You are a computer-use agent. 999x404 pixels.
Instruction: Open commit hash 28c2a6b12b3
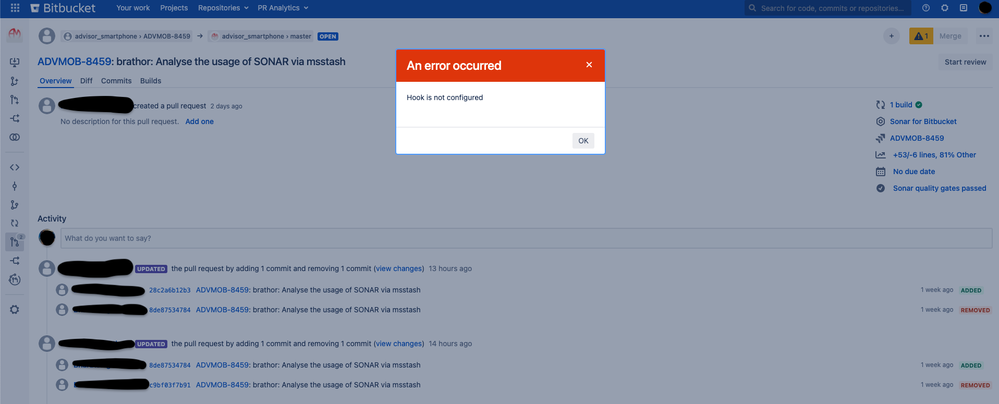[x=169, y=290]
